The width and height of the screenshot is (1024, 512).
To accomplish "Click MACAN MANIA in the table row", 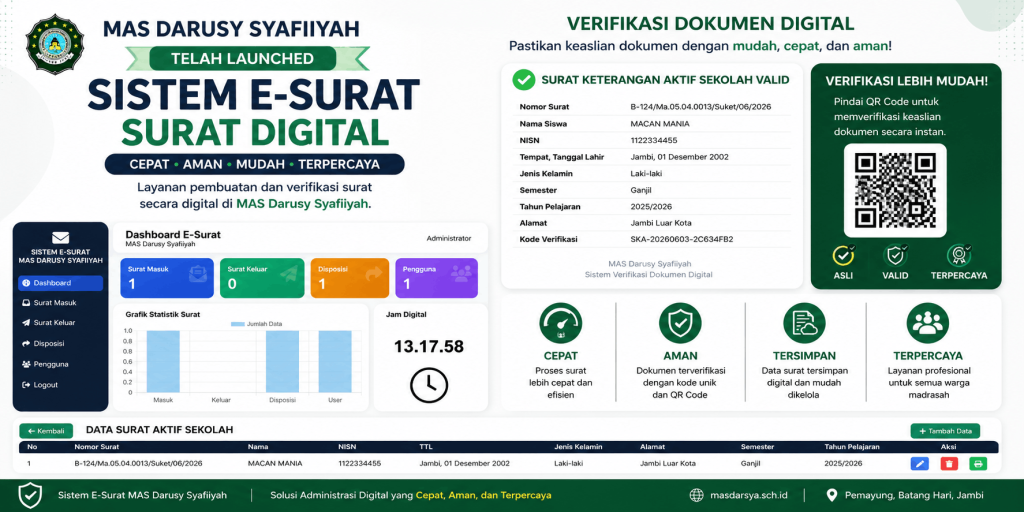I will tap(275, 464).
